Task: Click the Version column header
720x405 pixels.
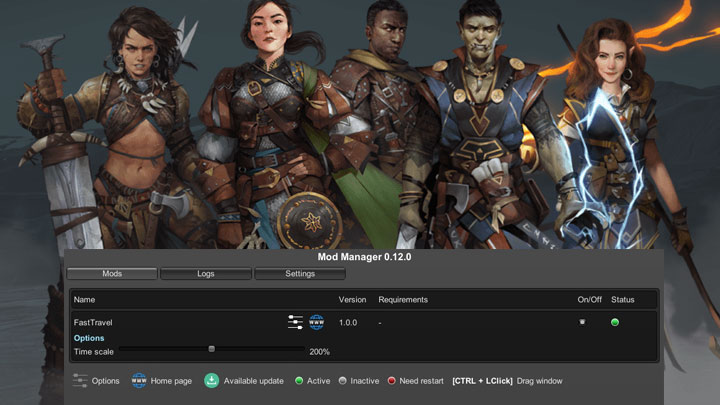Action: pyautogui.click(x=352, y=299)
